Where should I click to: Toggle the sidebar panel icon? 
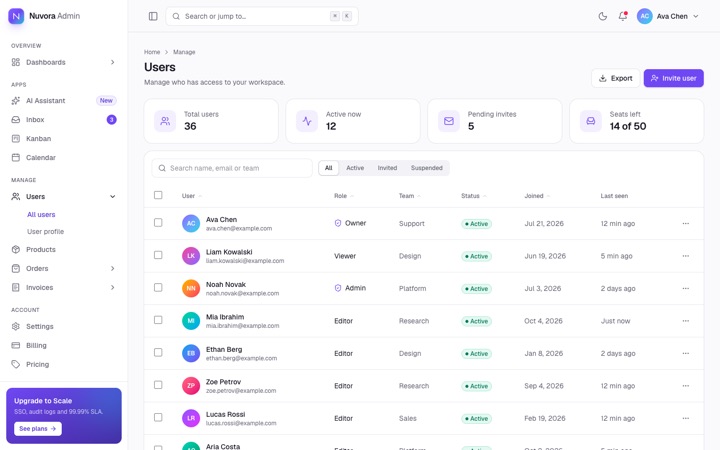(x=153, y=16)
